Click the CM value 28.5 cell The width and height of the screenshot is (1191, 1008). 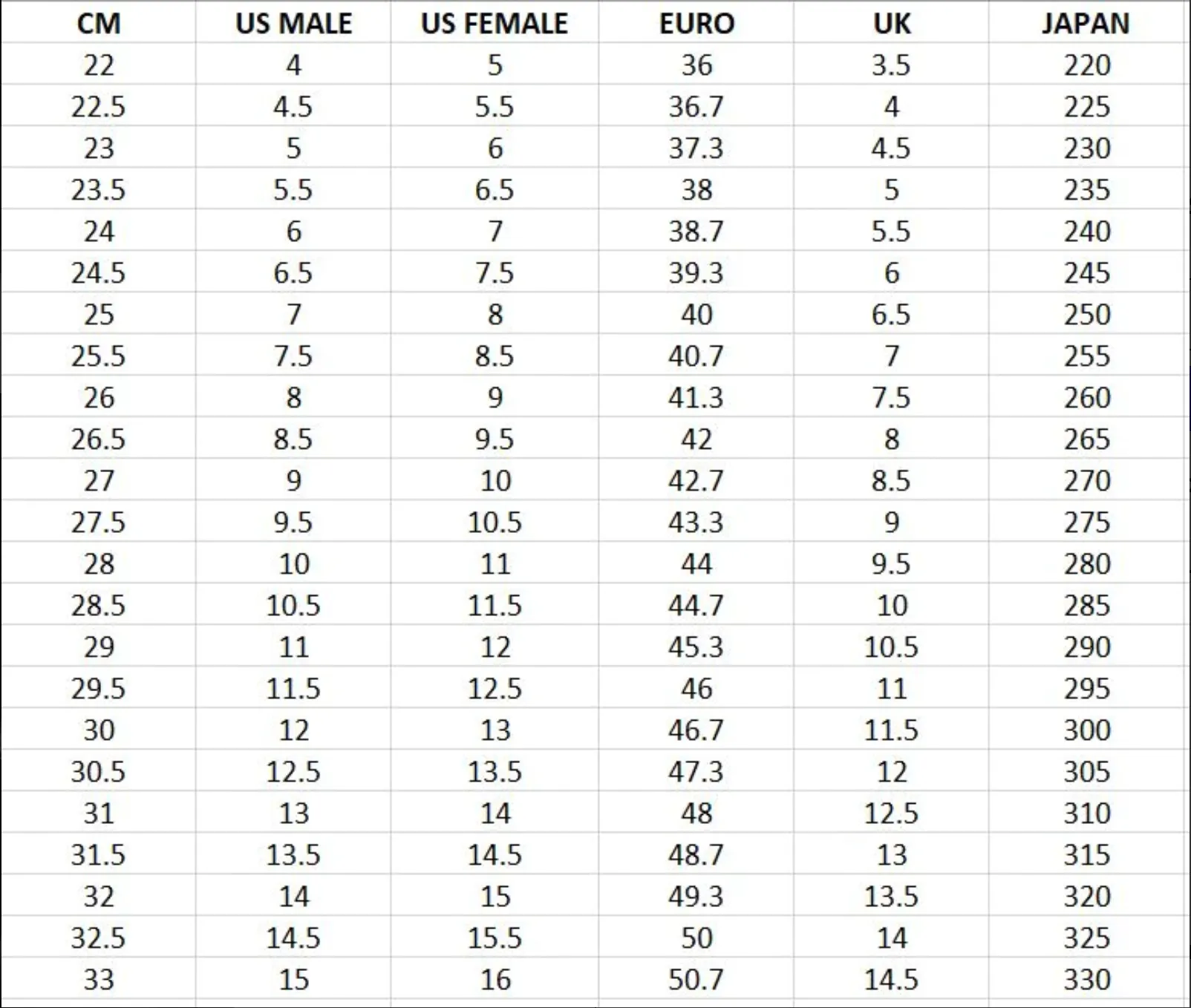(98, 605)
